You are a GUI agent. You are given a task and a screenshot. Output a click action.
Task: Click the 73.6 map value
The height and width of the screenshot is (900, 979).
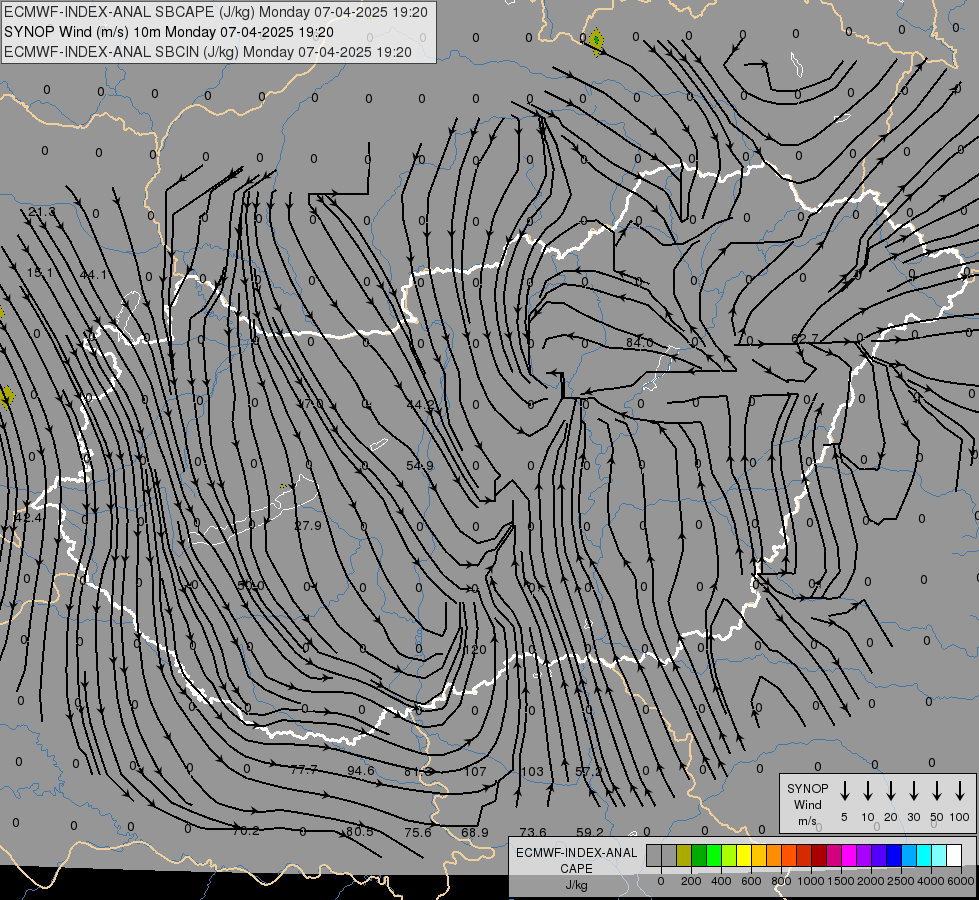[x=533, y=832]
